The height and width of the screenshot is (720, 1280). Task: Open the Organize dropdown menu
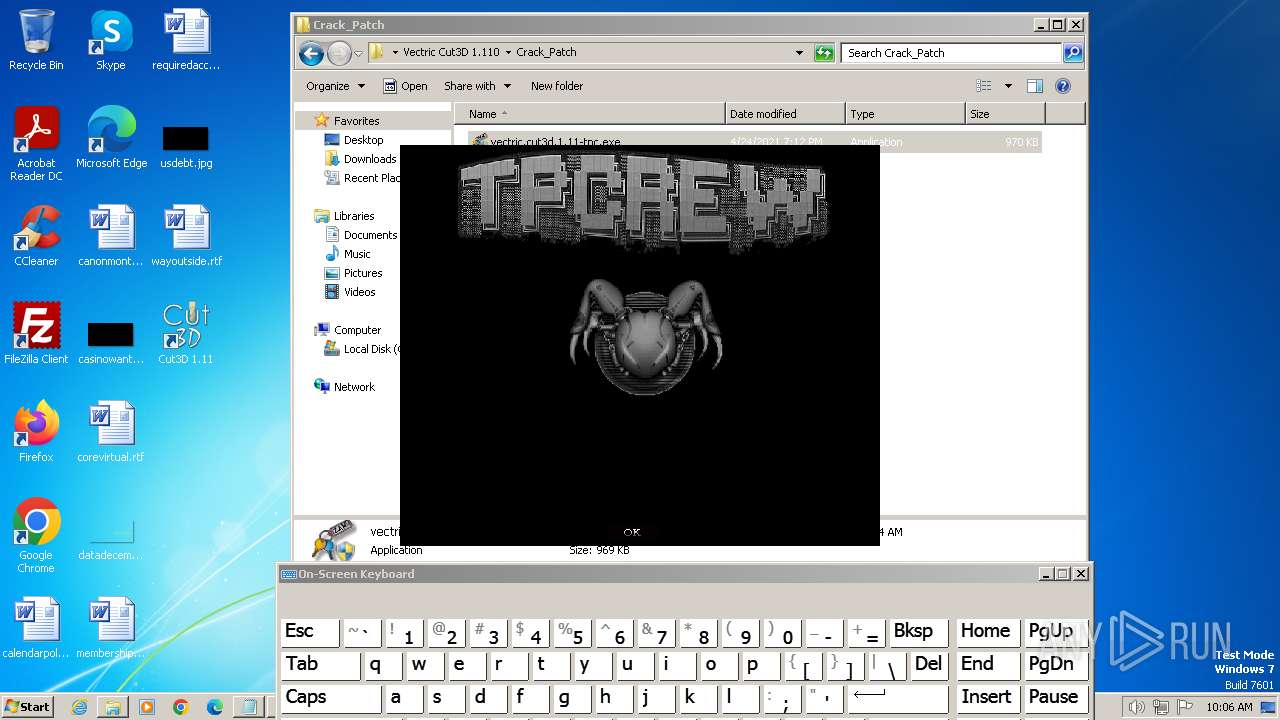pos(336,86)
